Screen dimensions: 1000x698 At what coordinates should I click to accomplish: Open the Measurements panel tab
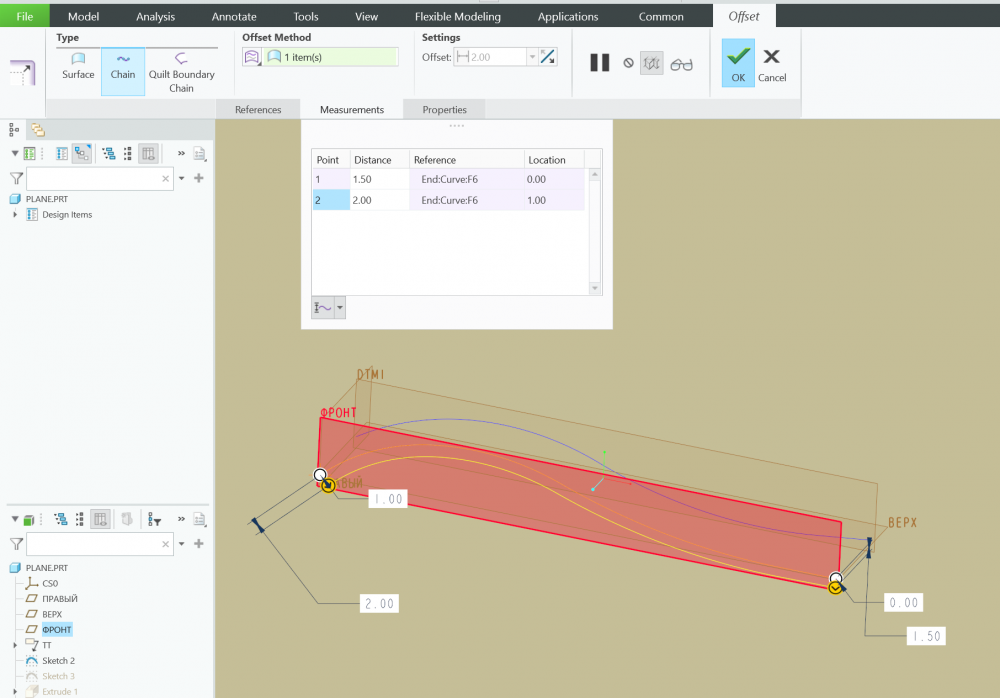[x=351, y=109]
